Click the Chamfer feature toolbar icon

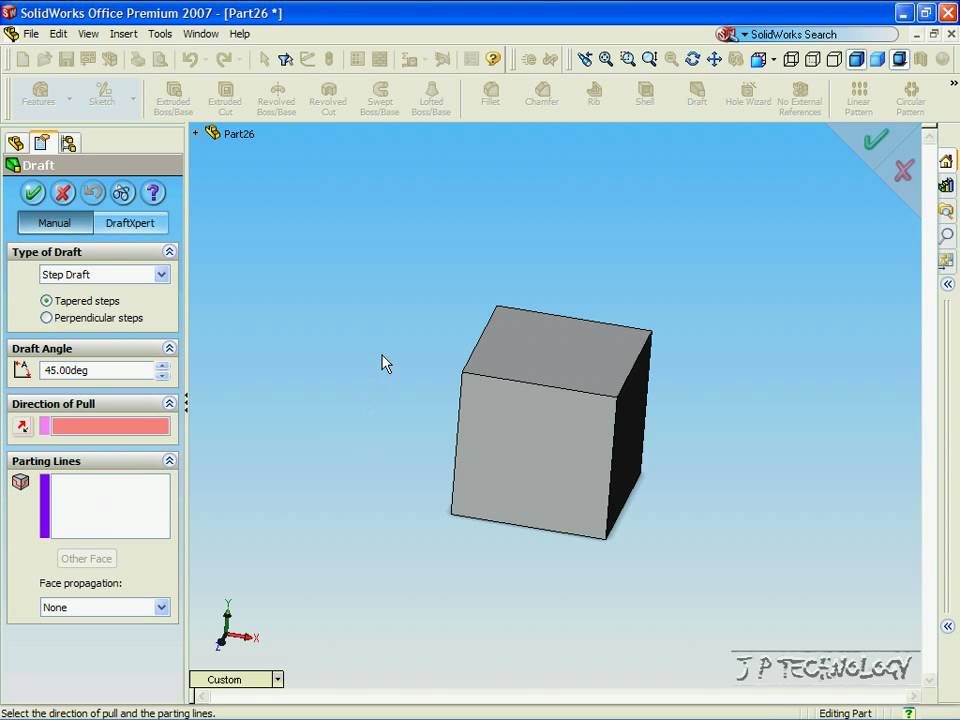(x=542, y=94)
